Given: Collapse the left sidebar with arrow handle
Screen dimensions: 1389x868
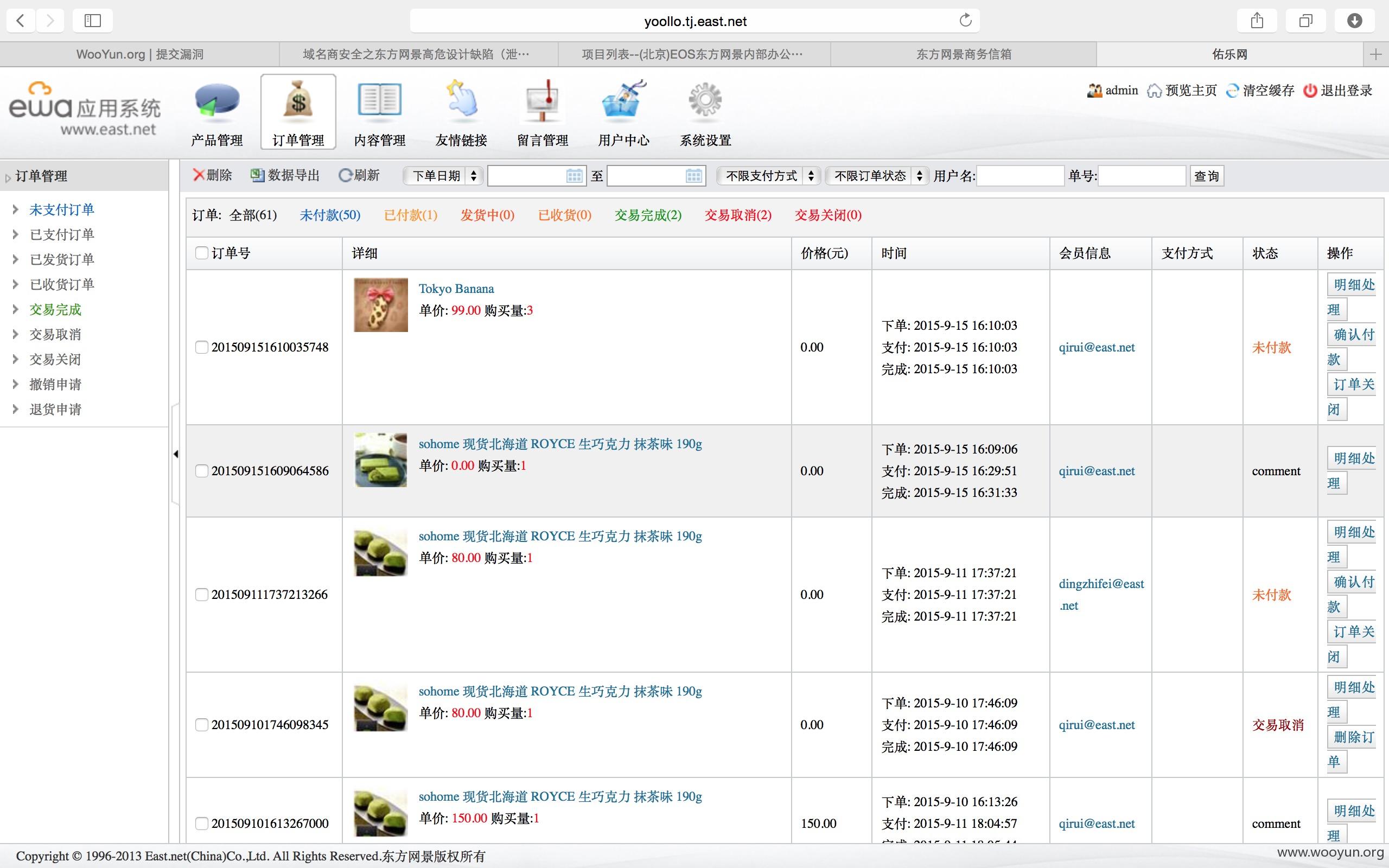Looking at the screenshot, I should pos(176,454).
